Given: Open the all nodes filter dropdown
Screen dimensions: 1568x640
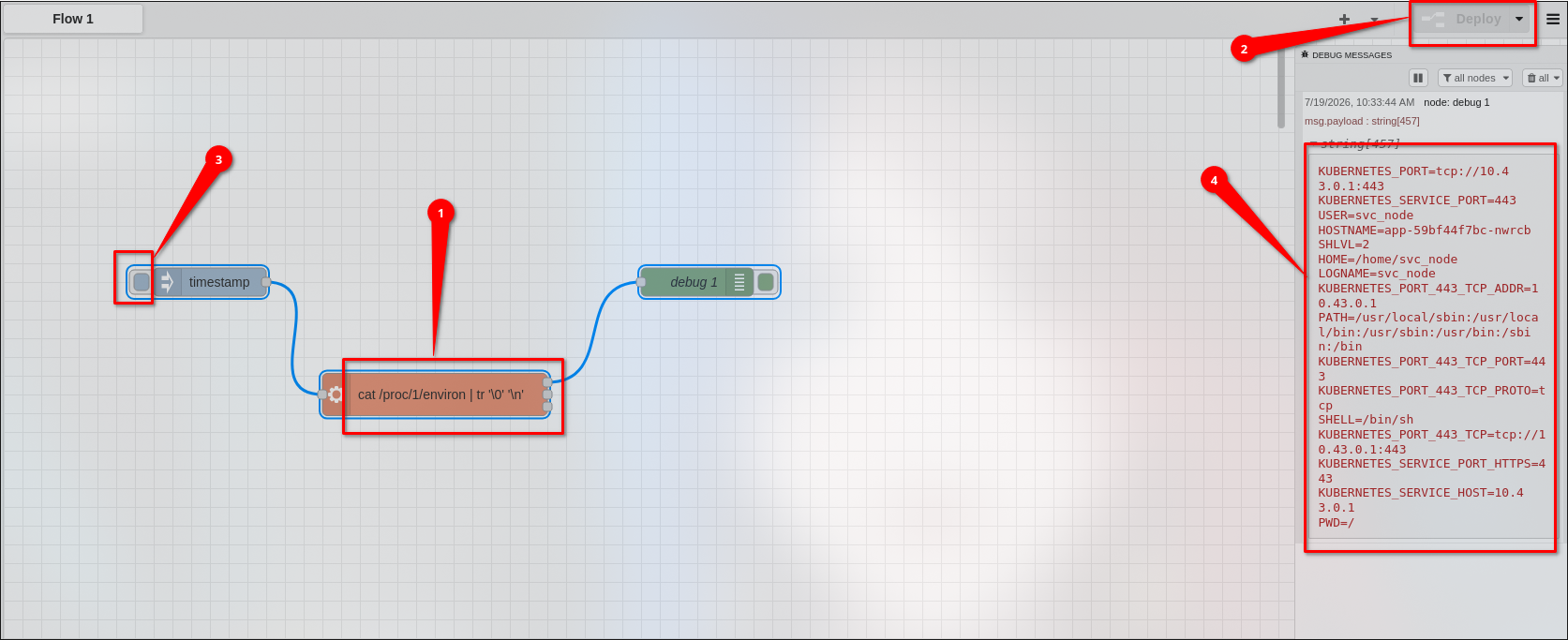Looking at the screenshot, I should tap(1475, 78).
